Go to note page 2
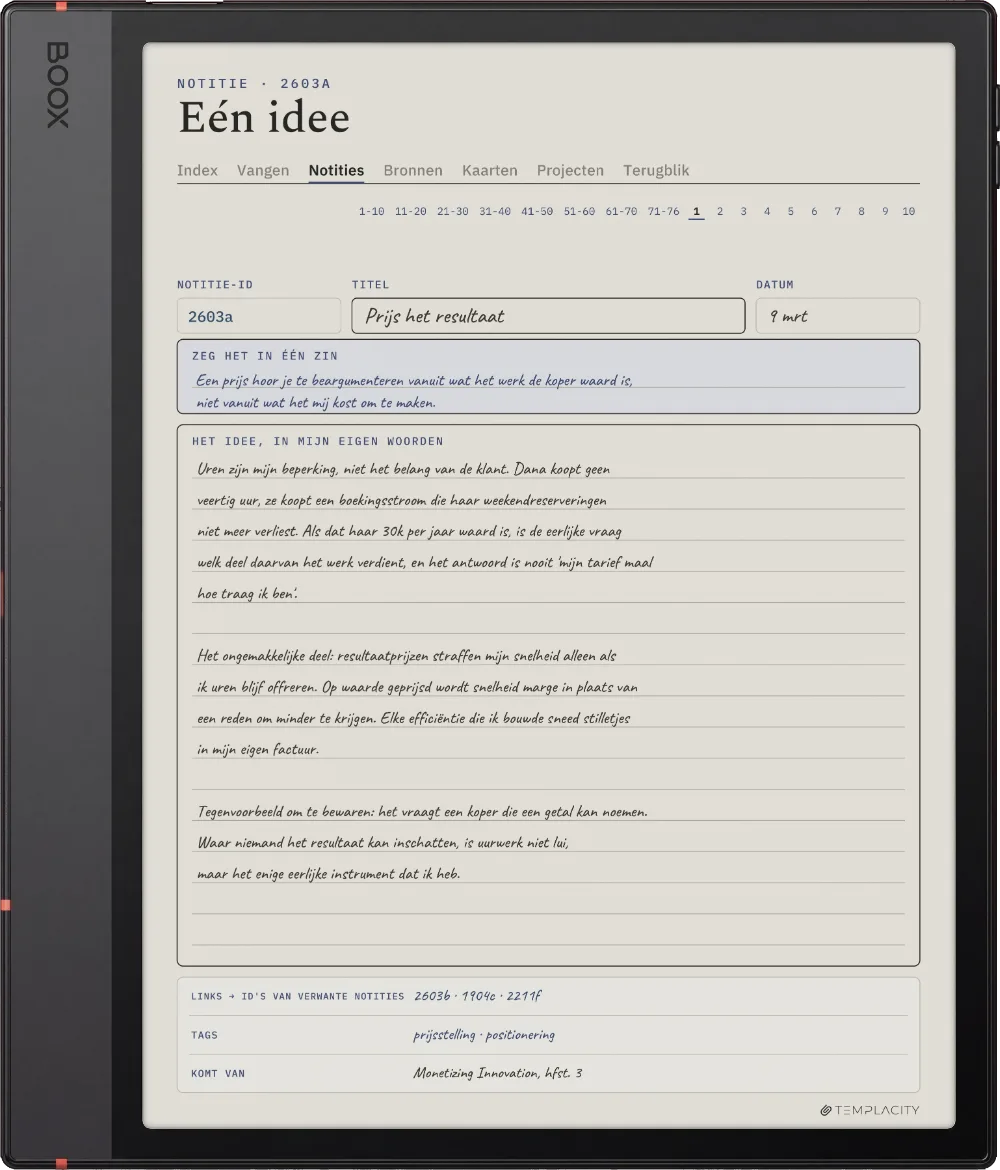 (720, 211)
